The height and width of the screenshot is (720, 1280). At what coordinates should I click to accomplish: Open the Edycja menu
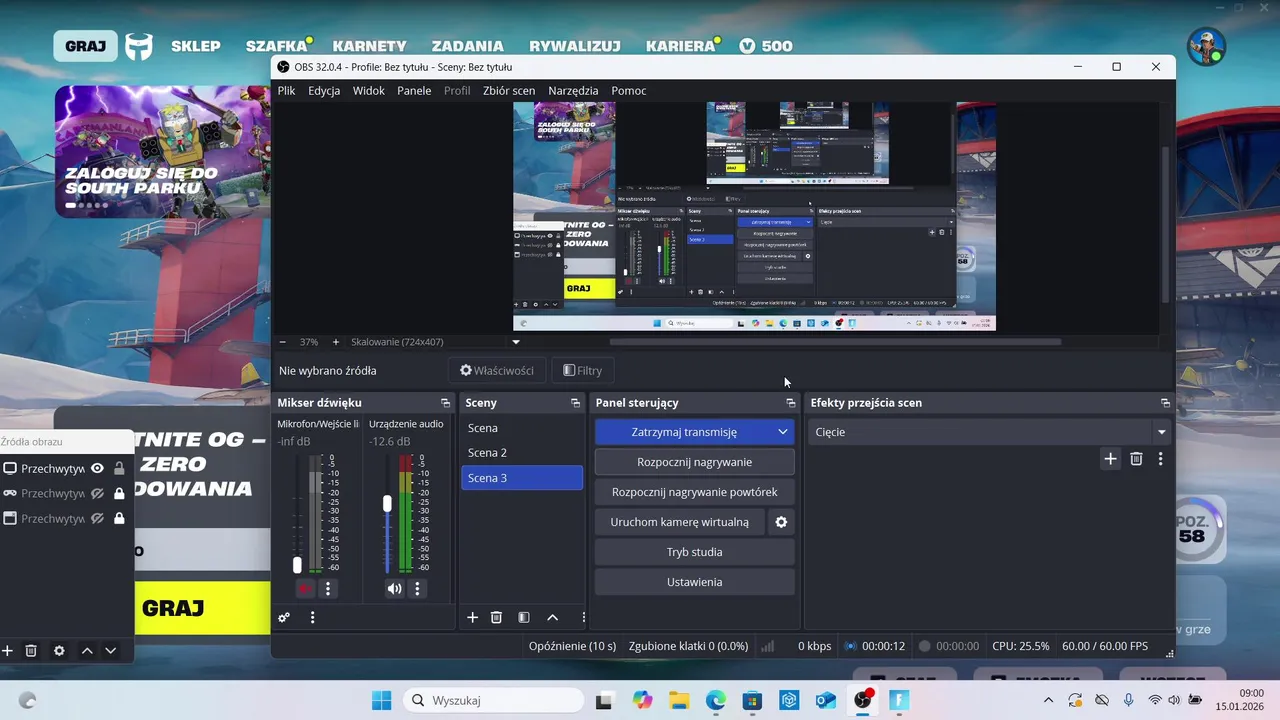(x=324, y=90)
